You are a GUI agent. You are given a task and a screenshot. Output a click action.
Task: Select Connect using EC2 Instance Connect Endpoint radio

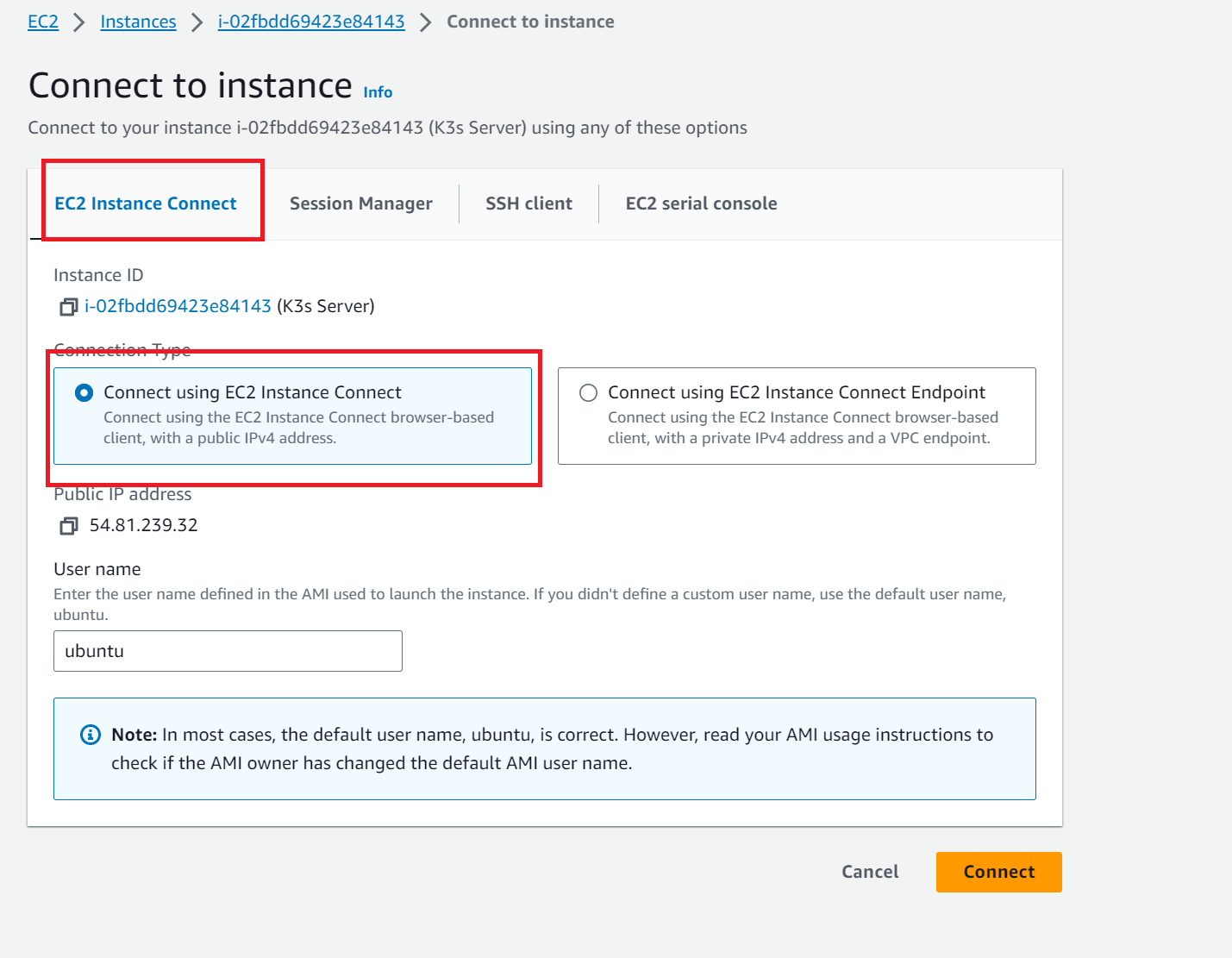[x=589, y=393]
